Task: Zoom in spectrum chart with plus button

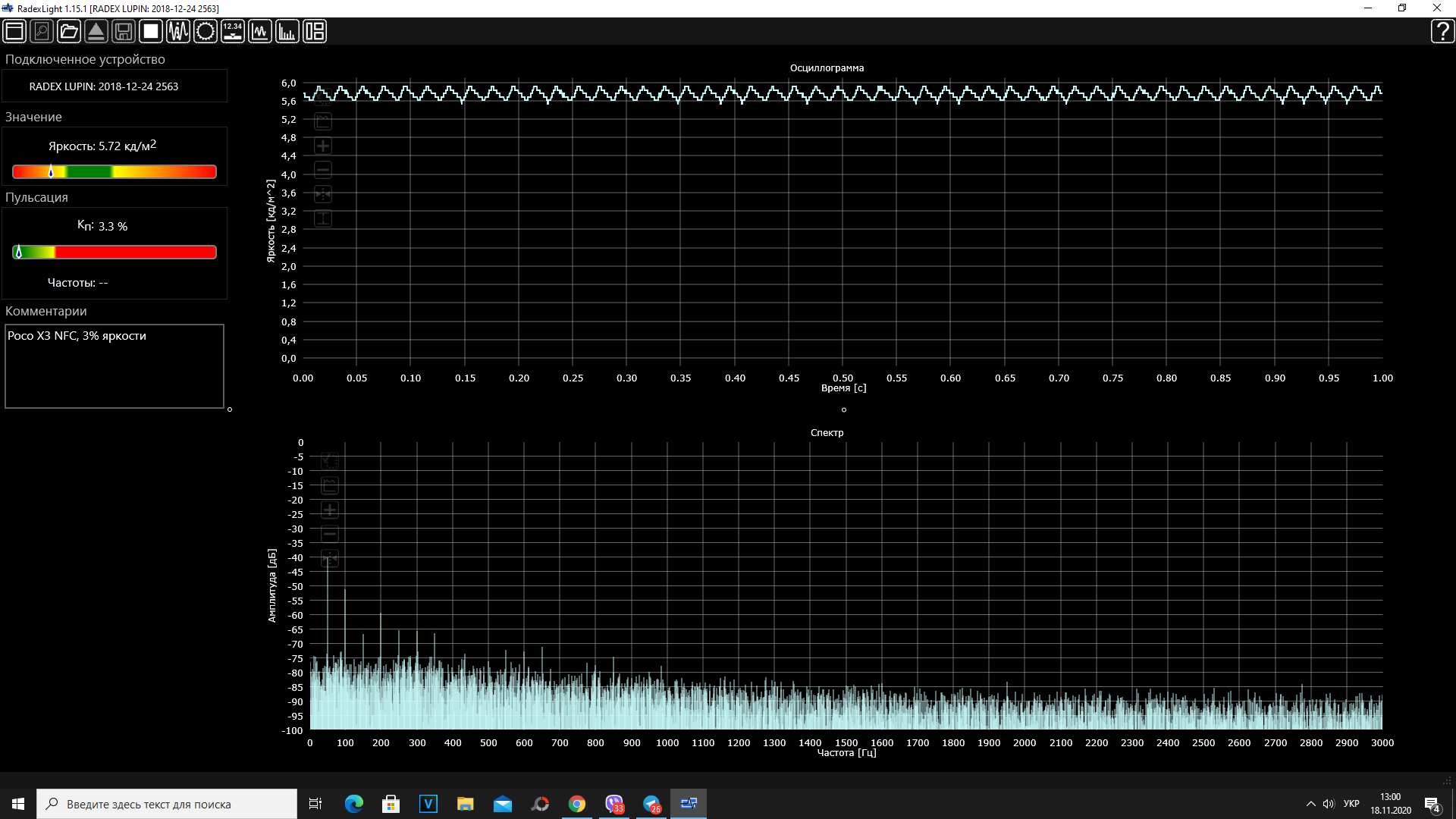Action: pyautogui.click(x=330, y=510)
